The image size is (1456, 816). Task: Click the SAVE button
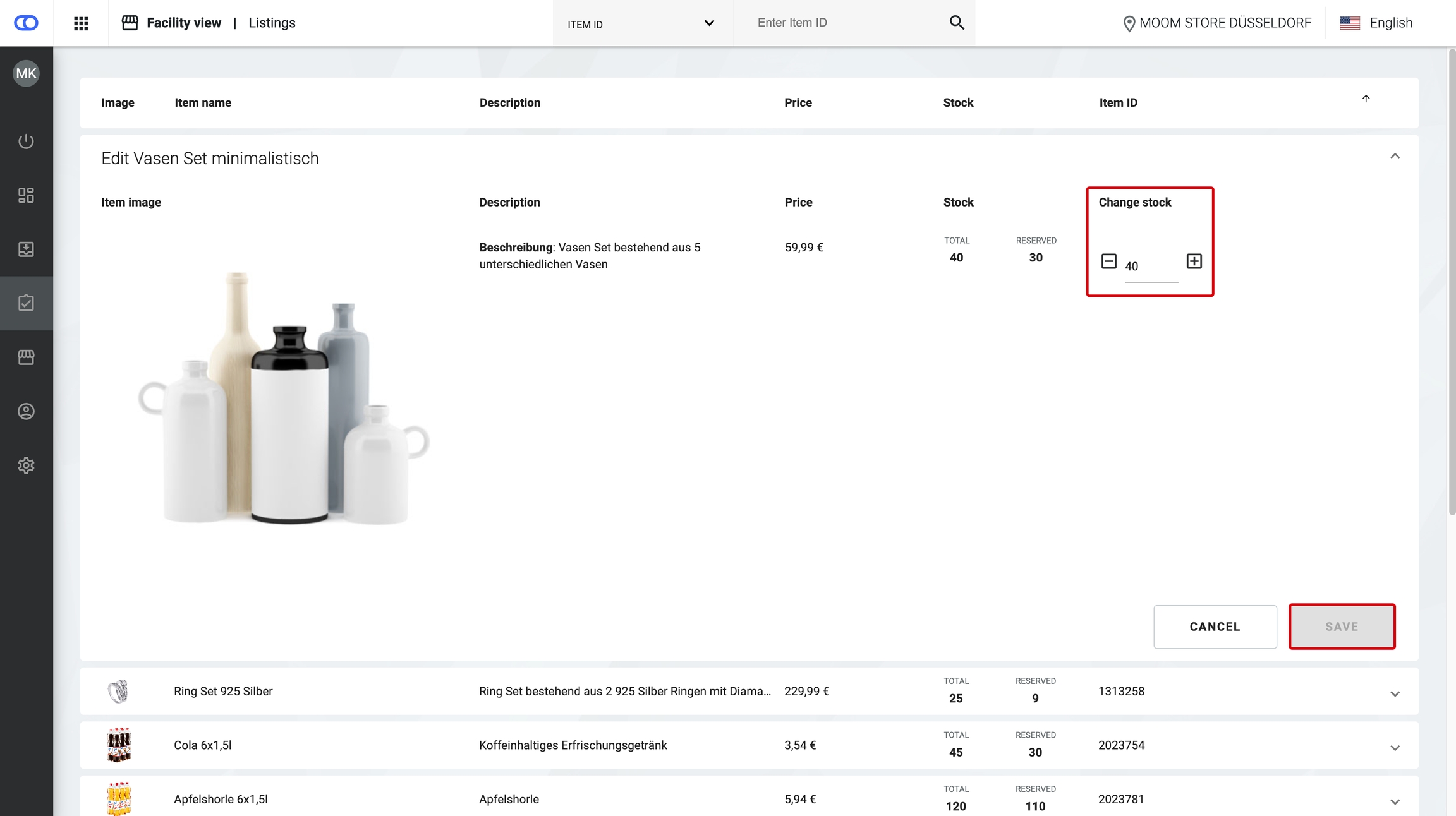pos(1342,627)
